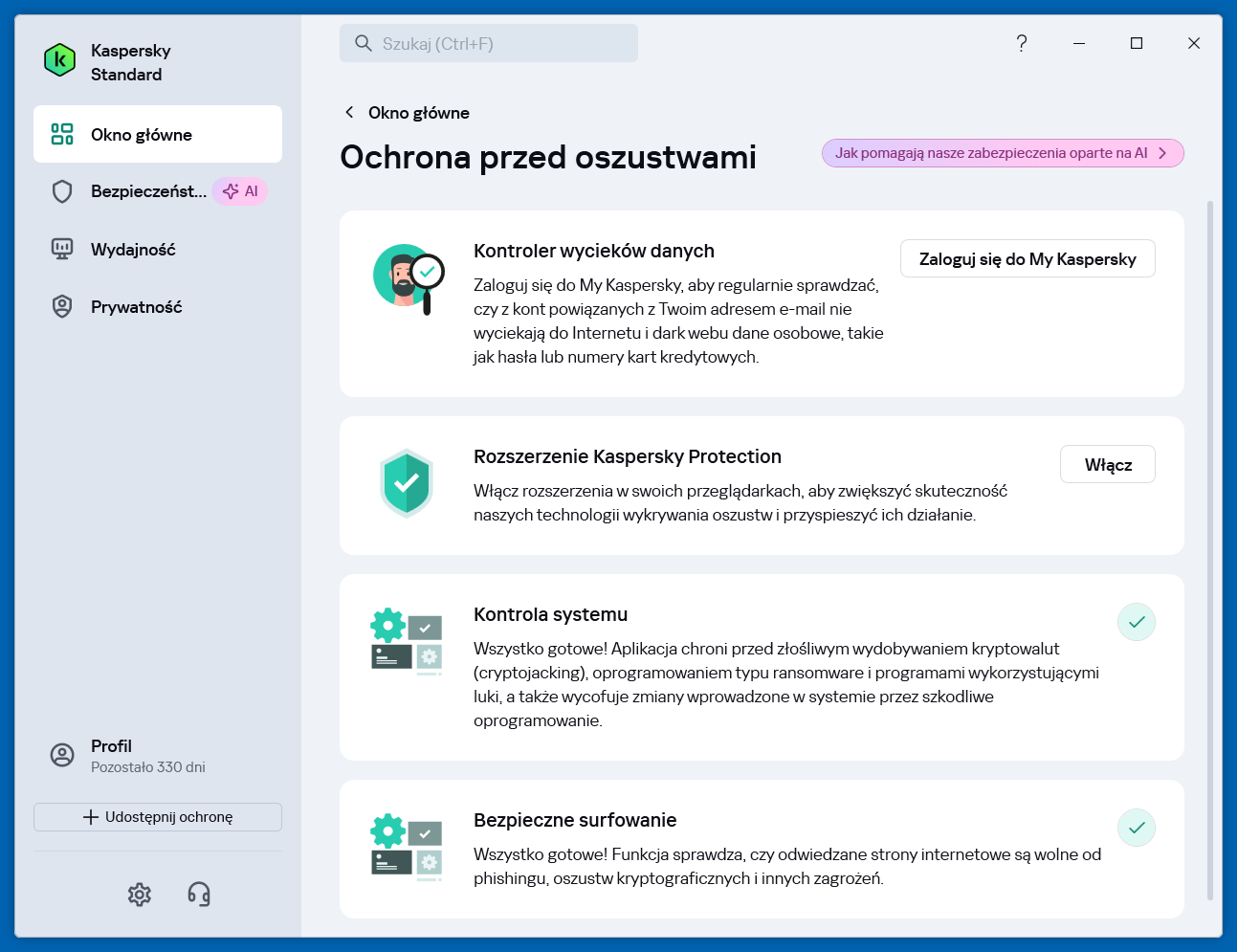
Task: Click the Pozostało 330 dni text
Action: pyautogui.click(x=148, y=767)
